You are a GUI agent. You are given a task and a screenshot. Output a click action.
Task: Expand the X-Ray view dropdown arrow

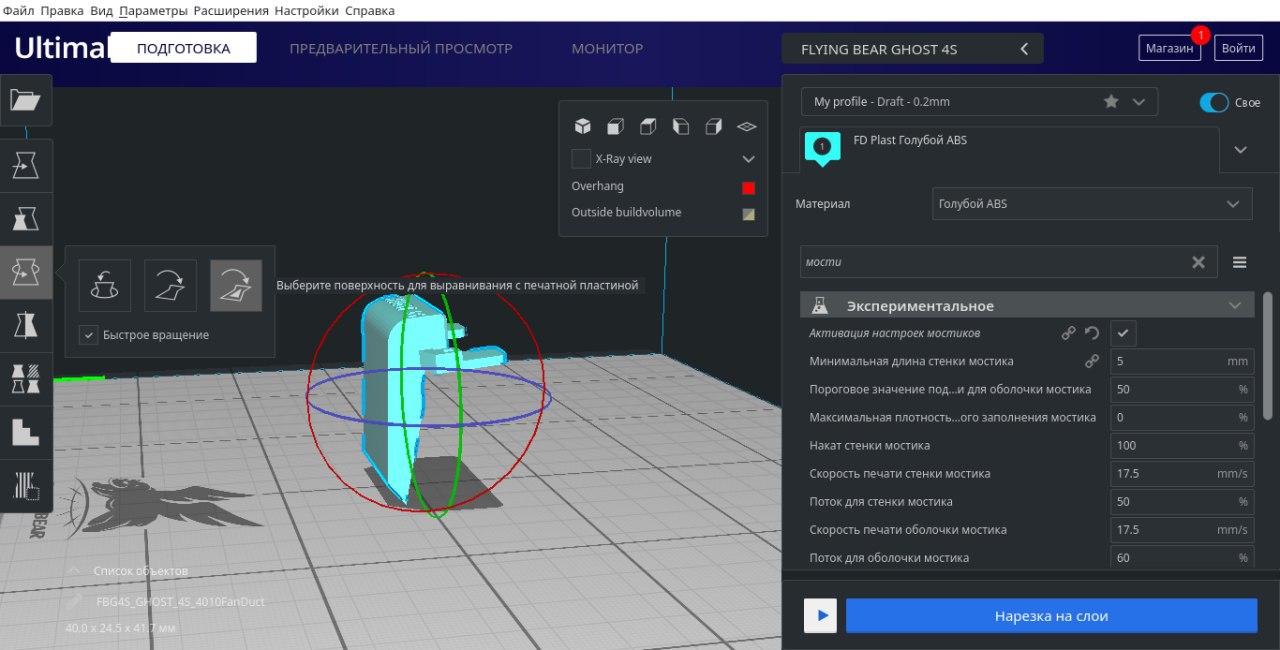point(748,159)
